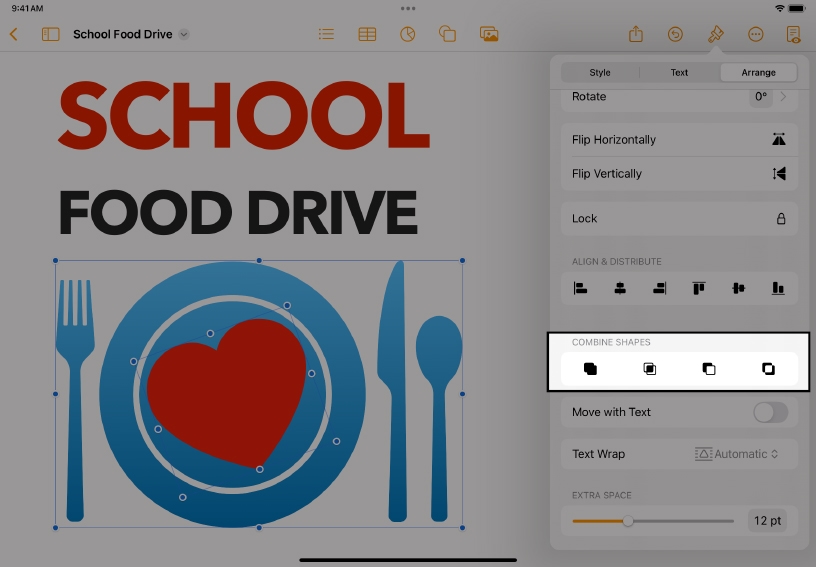Tap the Undo button
Image resolution: width=816 pixels, height=567 pixels.
pyautogui.click(x=675, y=34)
